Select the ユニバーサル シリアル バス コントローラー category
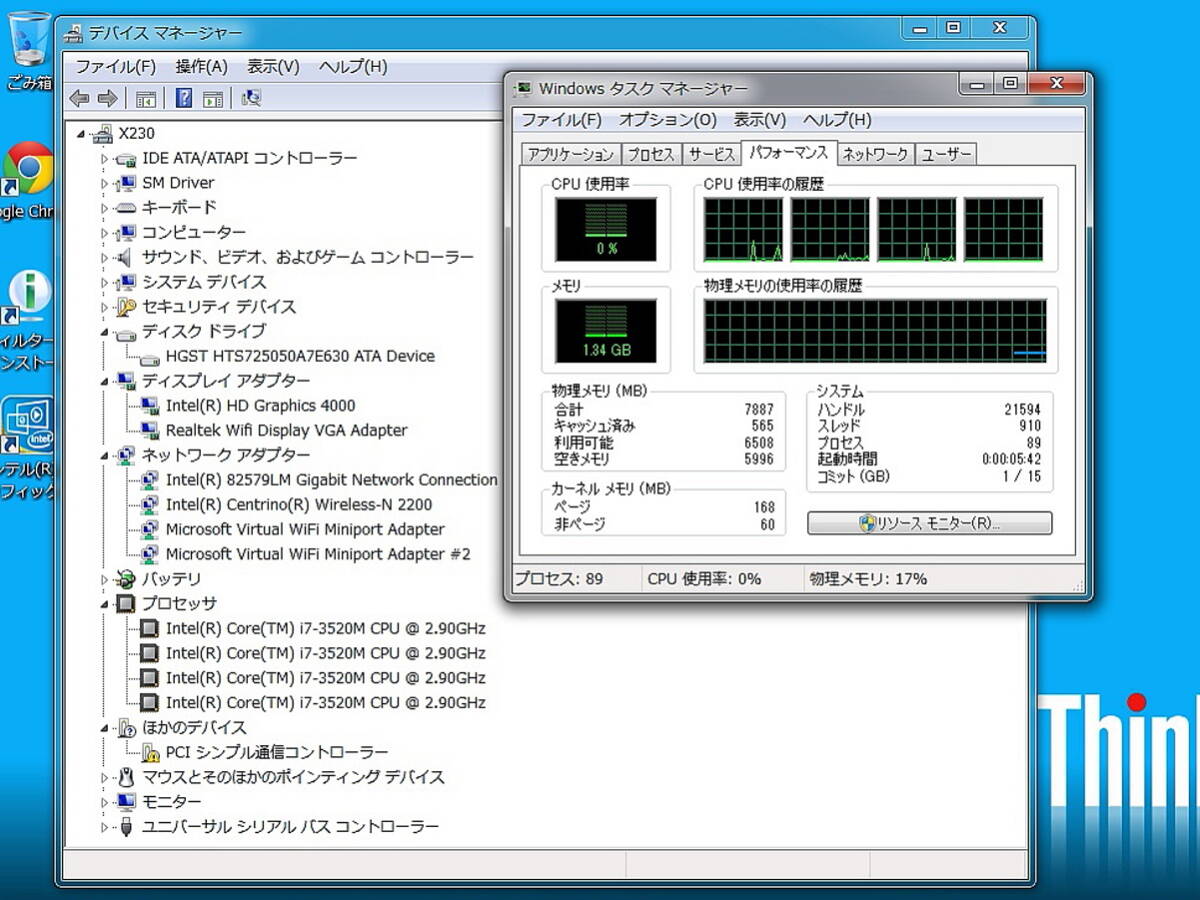1200x900 pixels. pos(290,827)
